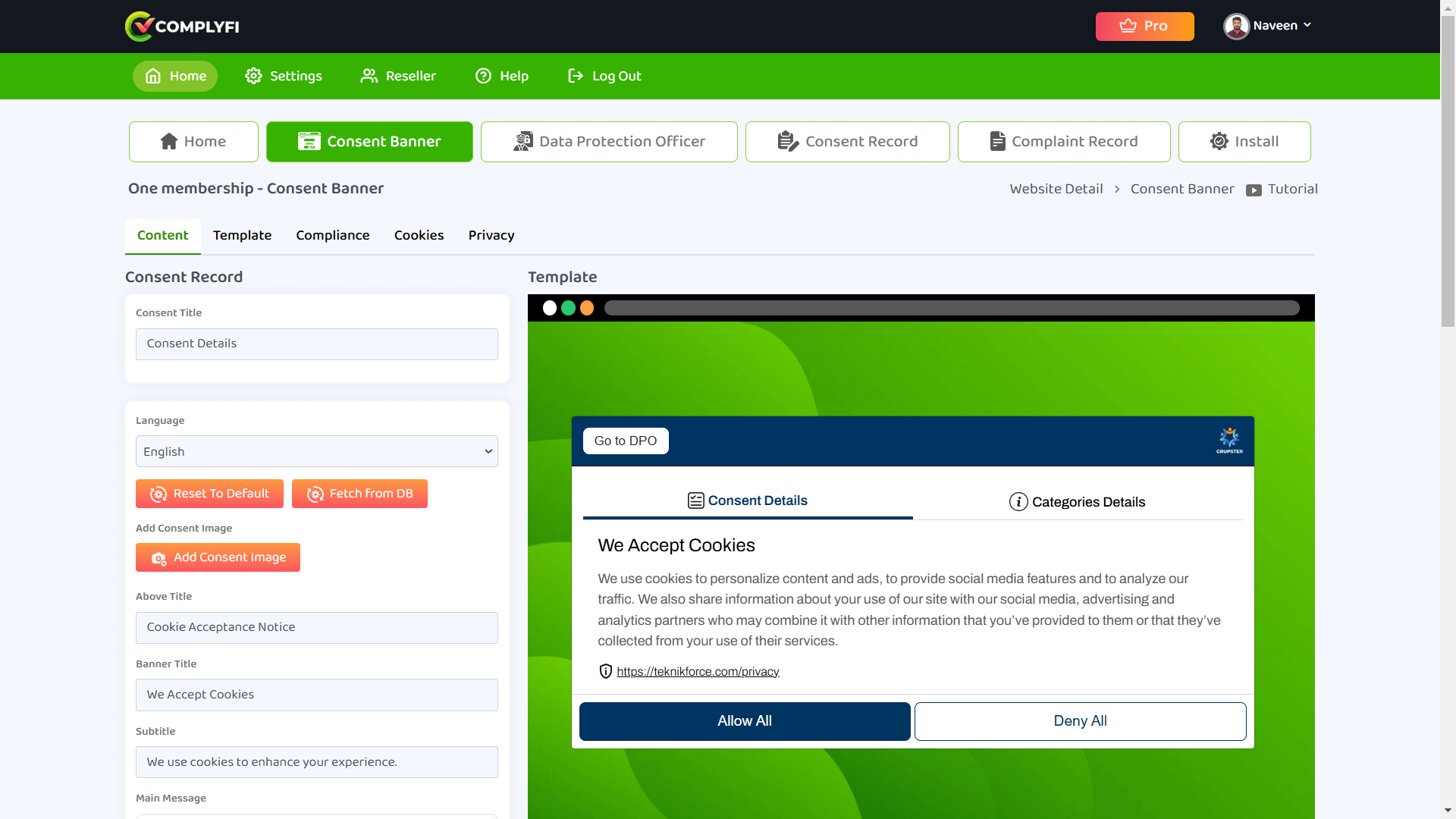Click the Banner Title input field

(316, 695)
